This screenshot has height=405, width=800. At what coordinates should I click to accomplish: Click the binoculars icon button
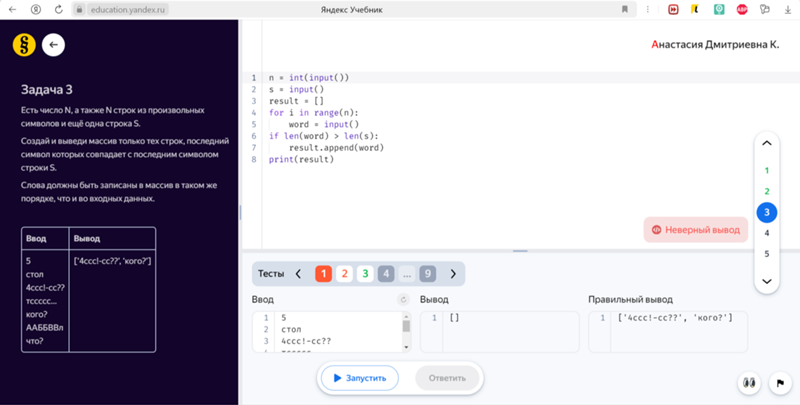(746, 383)
